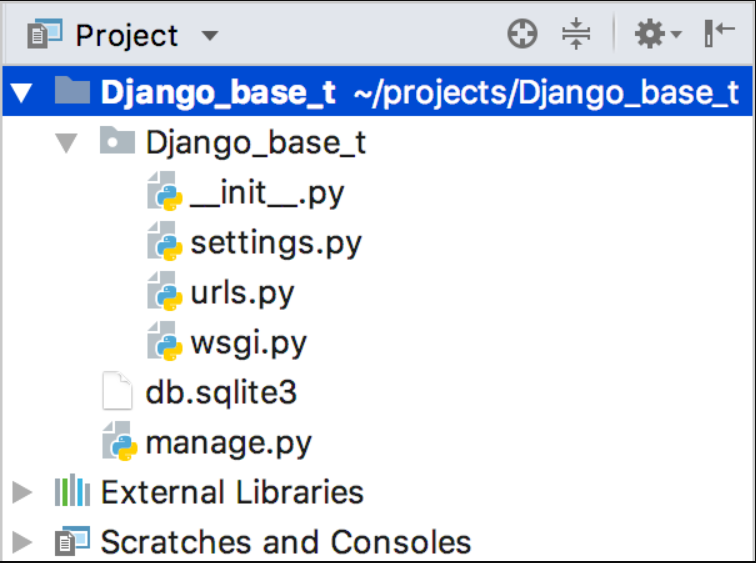Image resolution: width=756 pixels, height=563 pixels.
Task: Click the External Libraries bars icon
Action: click(72, 490)
